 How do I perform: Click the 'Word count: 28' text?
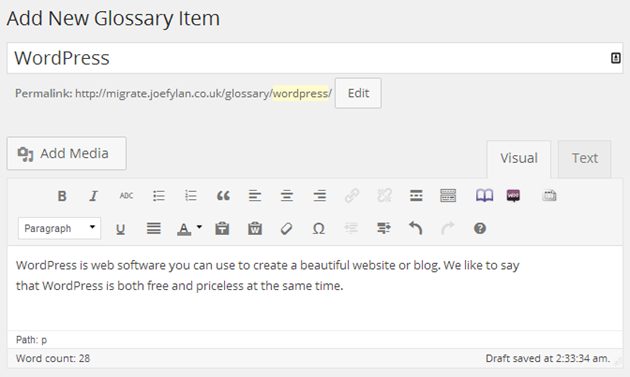coord(53,358)
